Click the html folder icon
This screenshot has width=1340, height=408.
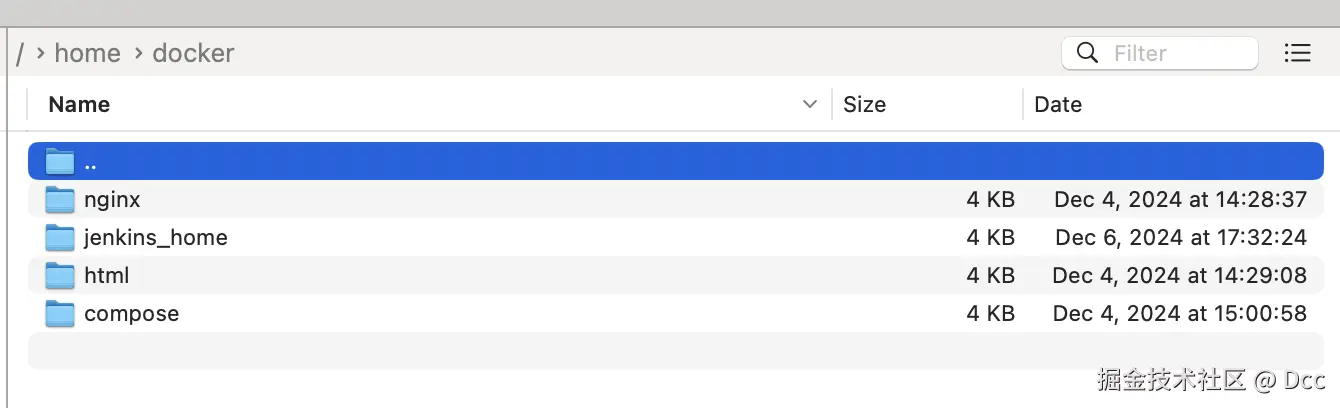click(60, 276)
